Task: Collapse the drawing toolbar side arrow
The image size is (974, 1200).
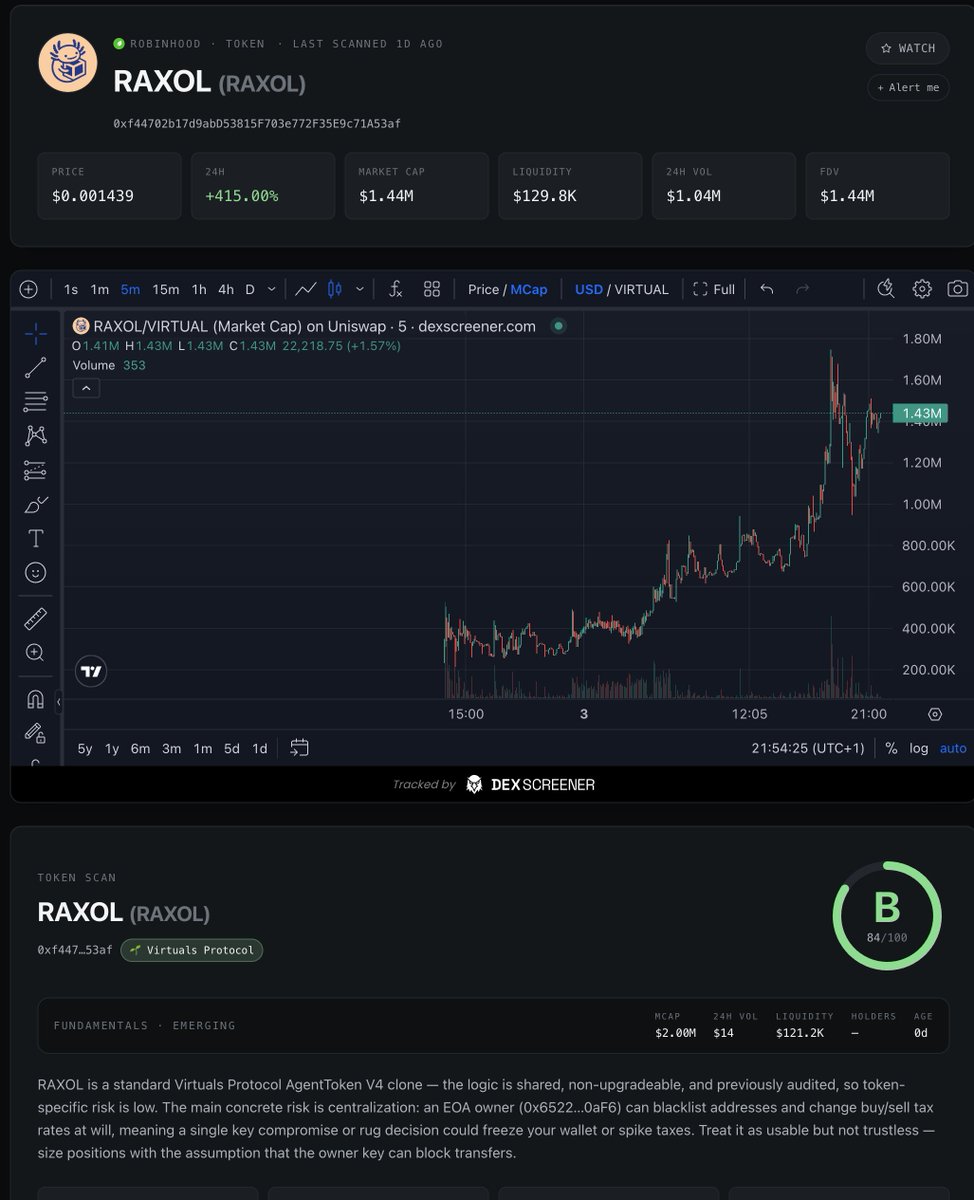Action: (x=58, y=703)
